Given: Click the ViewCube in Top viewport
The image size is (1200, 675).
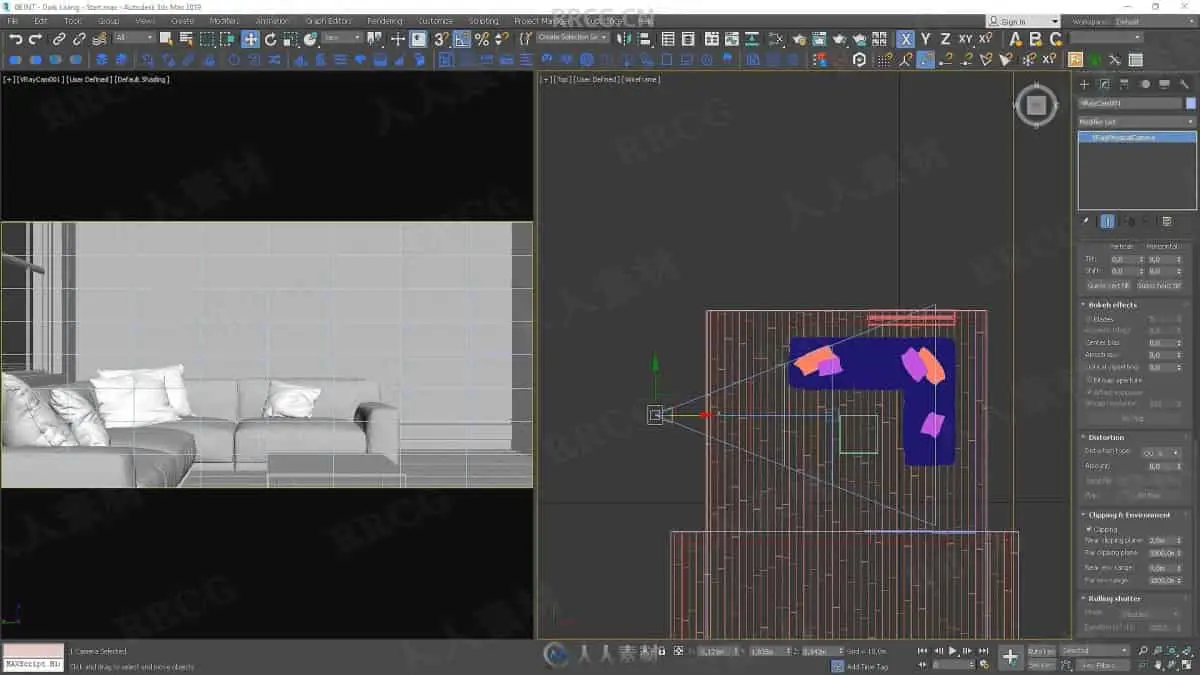Looking at the screenshot, I should 1036,105.
